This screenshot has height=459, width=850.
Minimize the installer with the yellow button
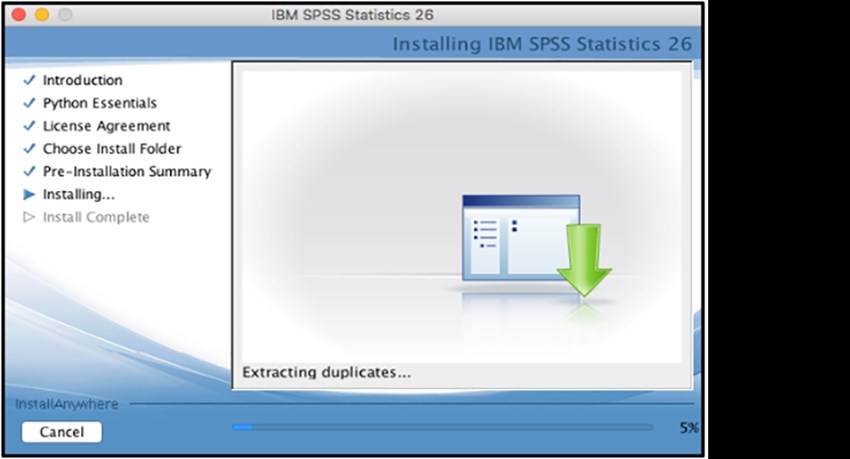[42, 15]
